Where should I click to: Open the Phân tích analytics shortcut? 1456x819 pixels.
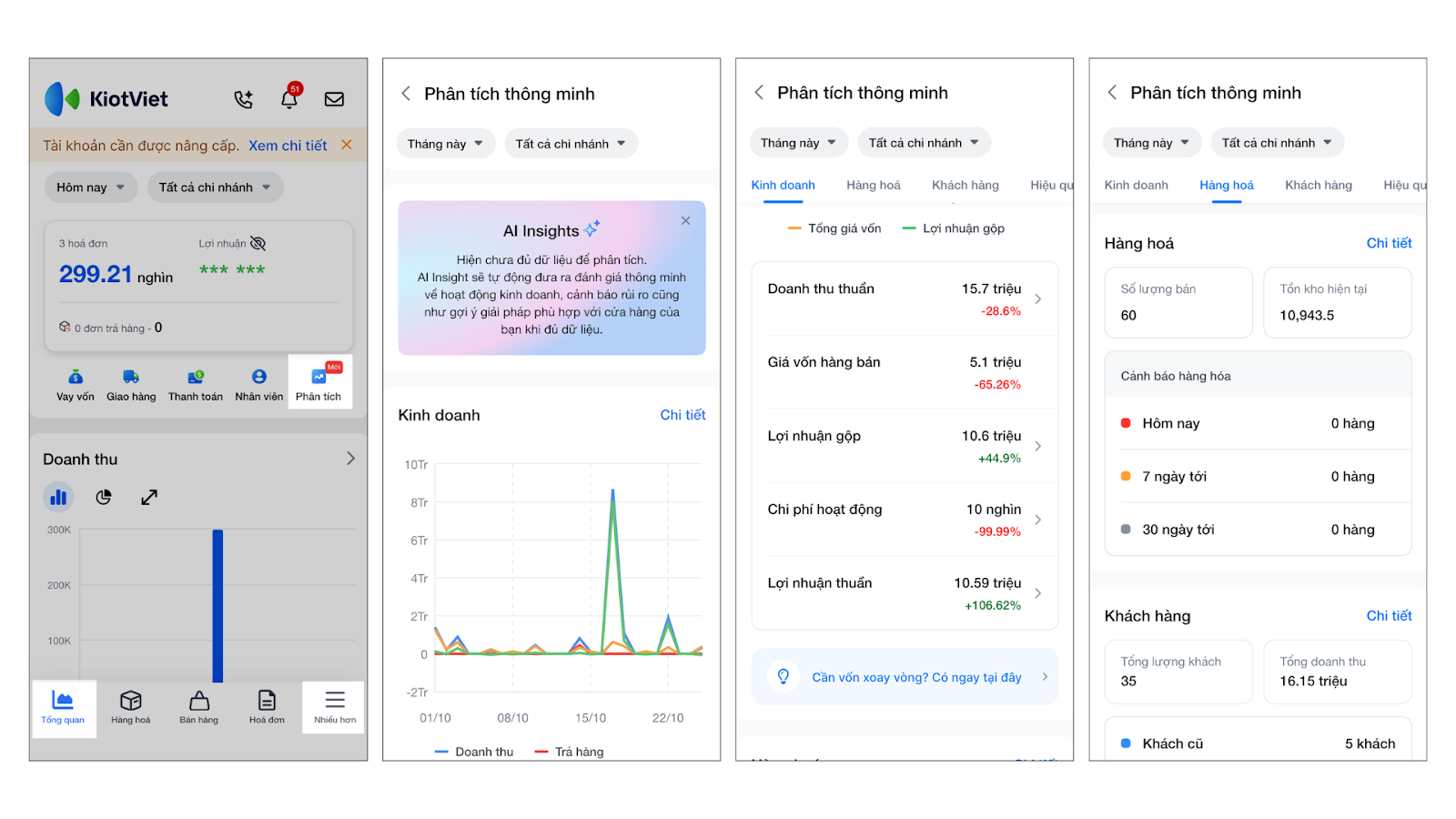318,383
